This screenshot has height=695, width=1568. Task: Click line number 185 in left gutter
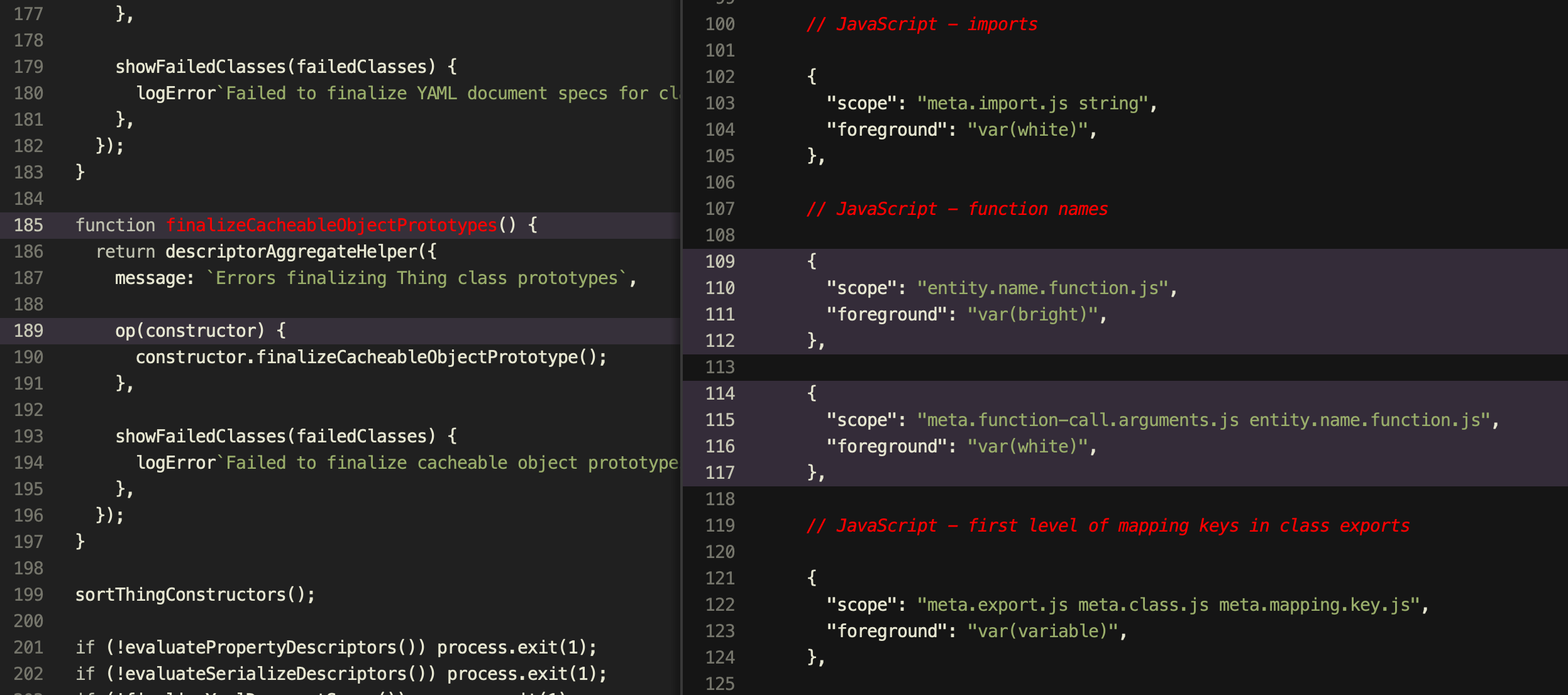coord(28,225)
